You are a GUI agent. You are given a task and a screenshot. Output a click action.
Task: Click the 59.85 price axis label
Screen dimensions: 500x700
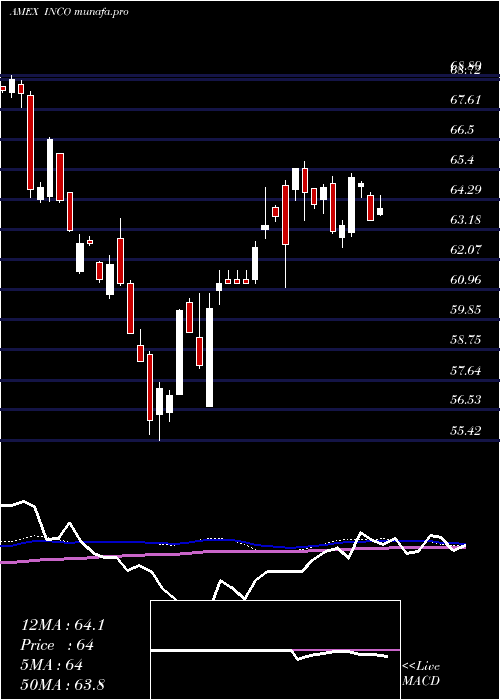[x=466, y=309]
